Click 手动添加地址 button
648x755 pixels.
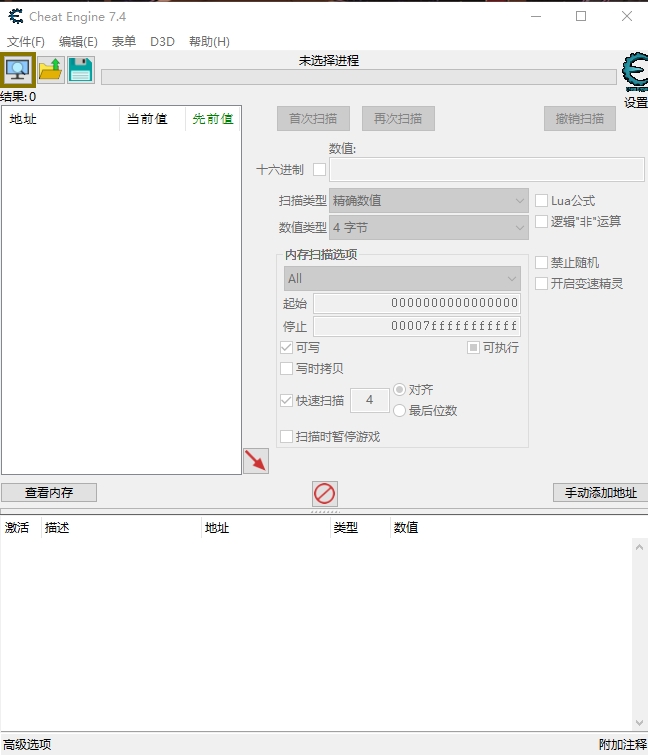click(600, 493)
